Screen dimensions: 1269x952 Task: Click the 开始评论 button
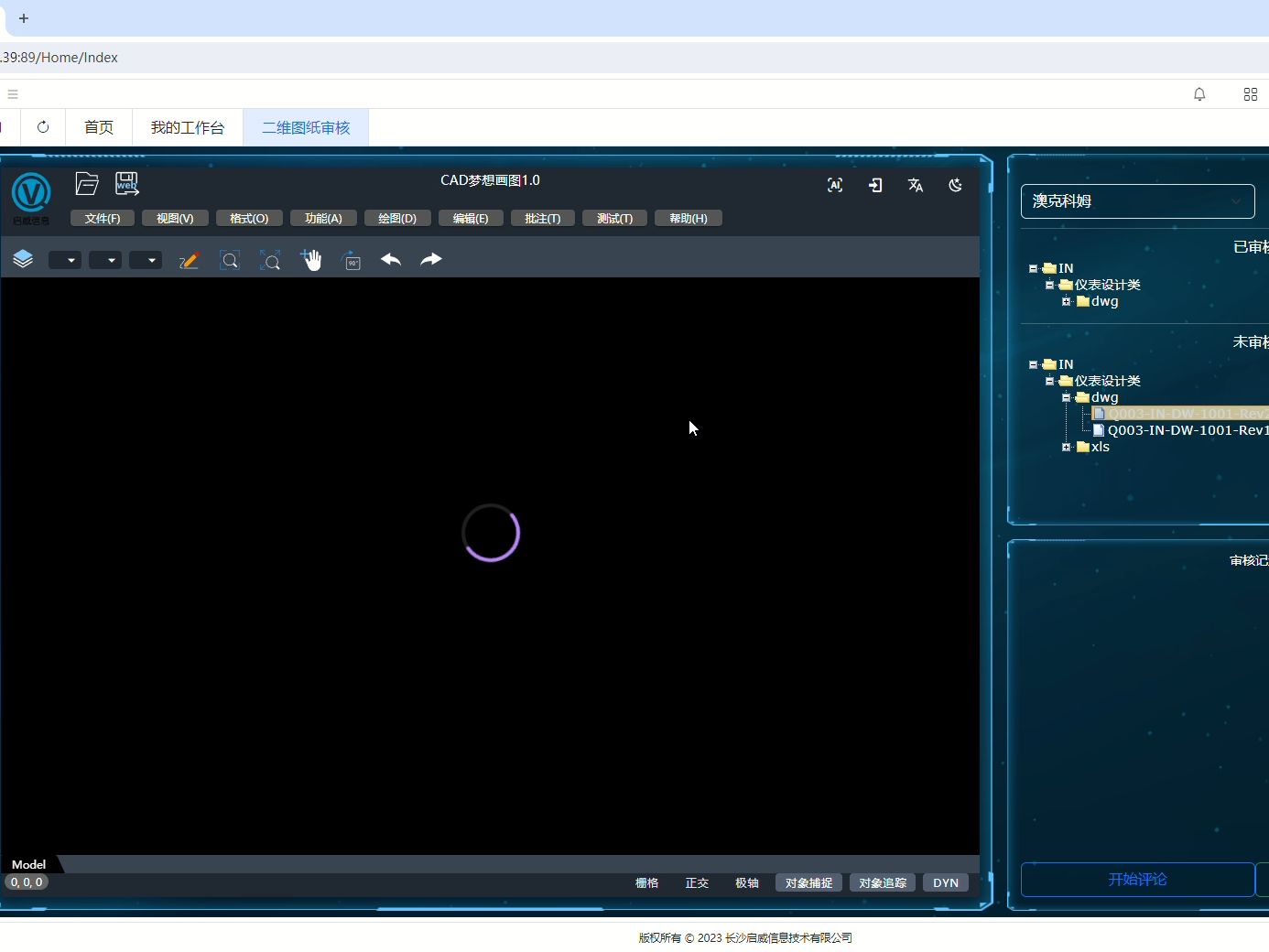tap(1138, 880)
